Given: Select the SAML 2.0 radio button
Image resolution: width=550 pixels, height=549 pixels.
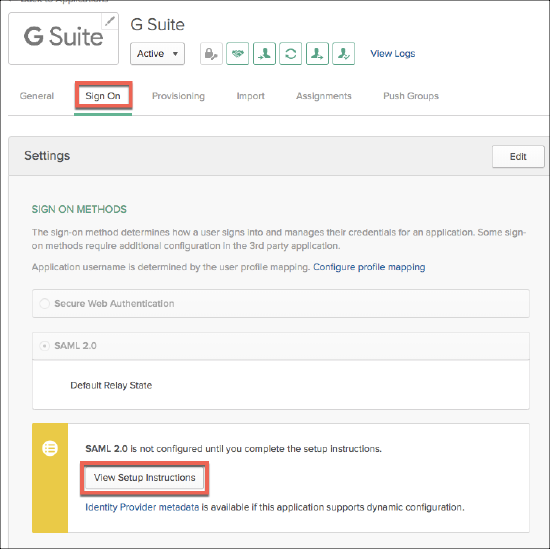Looking at the screenshot, I should [45, 346].
